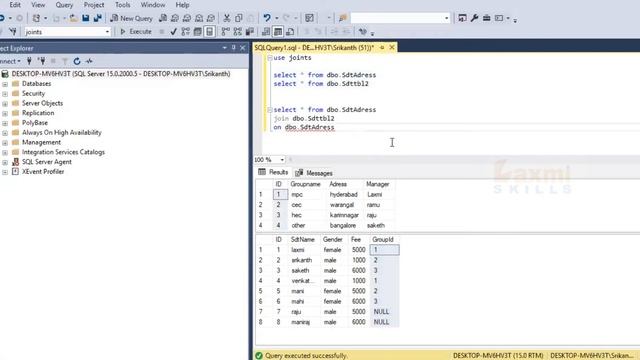Click the Open File folder icon
The height and width of the screenshot is (360, 640).
click(x=73, y=18)
